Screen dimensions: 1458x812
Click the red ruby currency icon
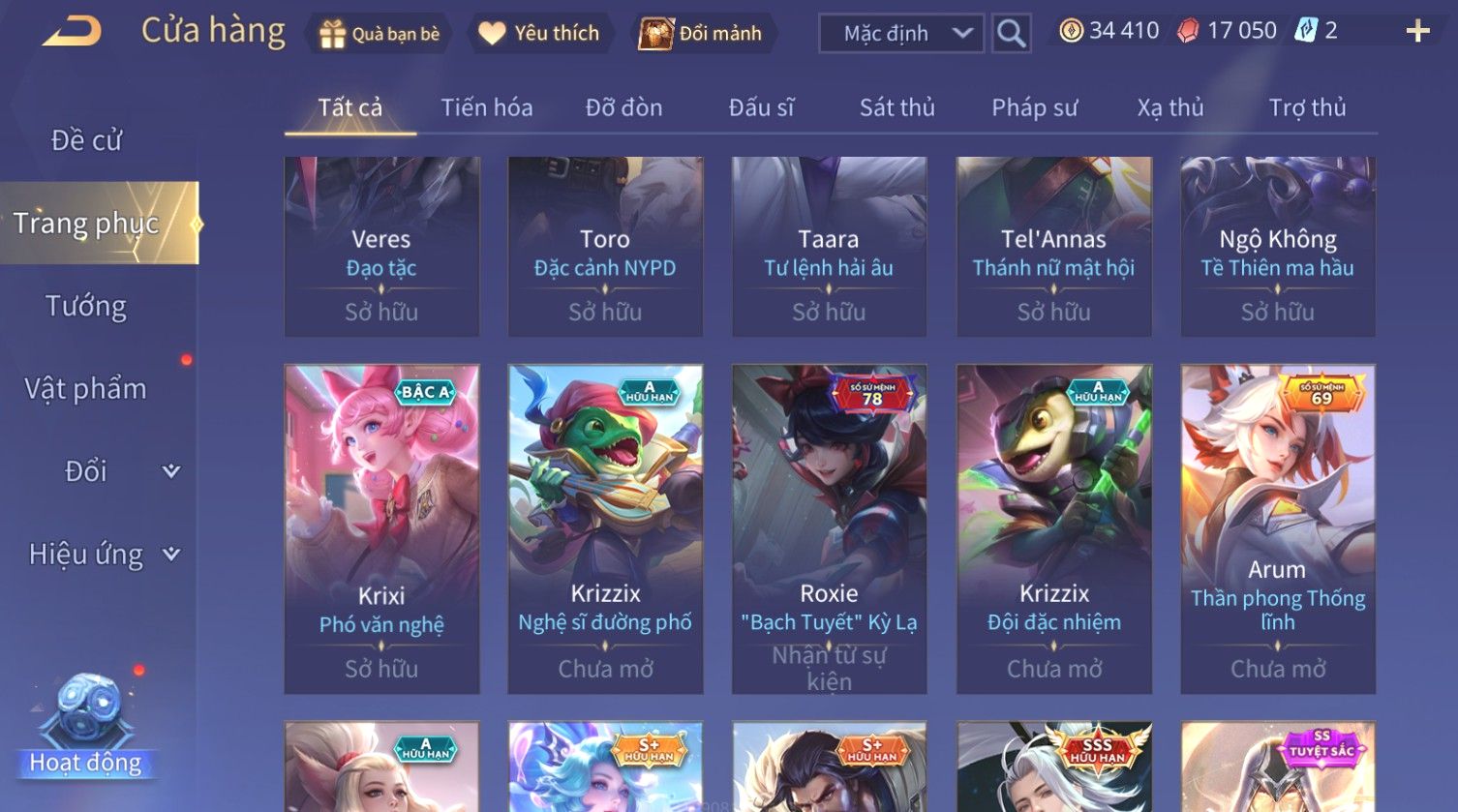point(1188,31)
